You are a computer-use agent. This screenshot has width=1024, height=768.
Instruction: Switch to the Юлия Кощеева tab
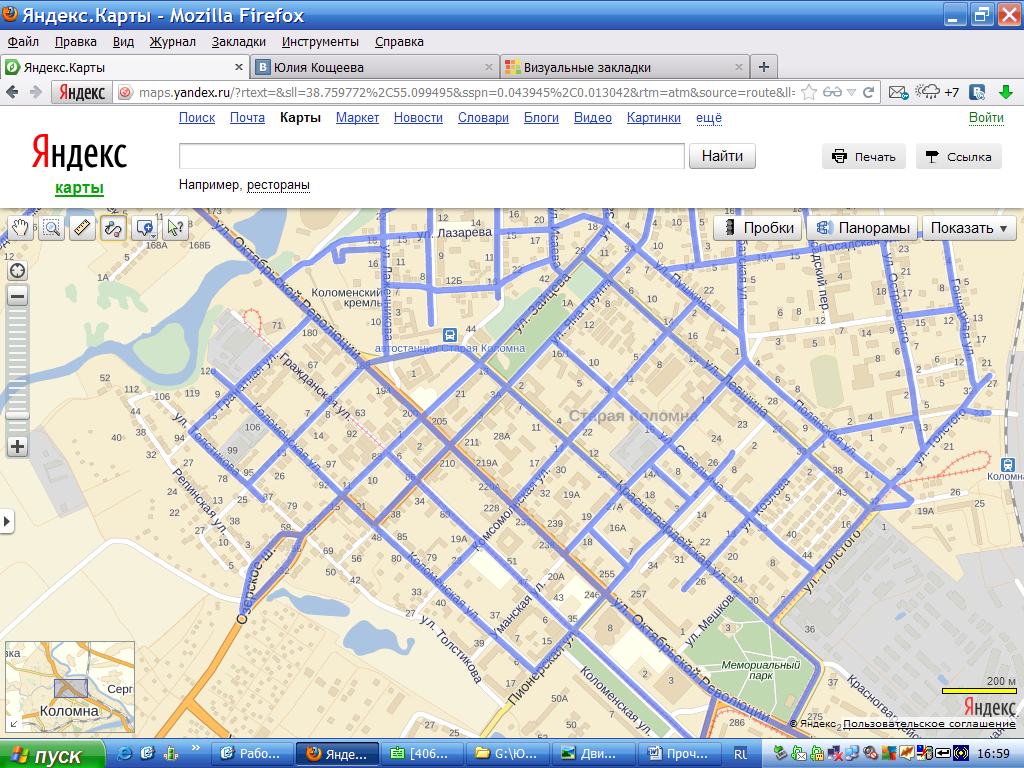click(x=375, y=67)
